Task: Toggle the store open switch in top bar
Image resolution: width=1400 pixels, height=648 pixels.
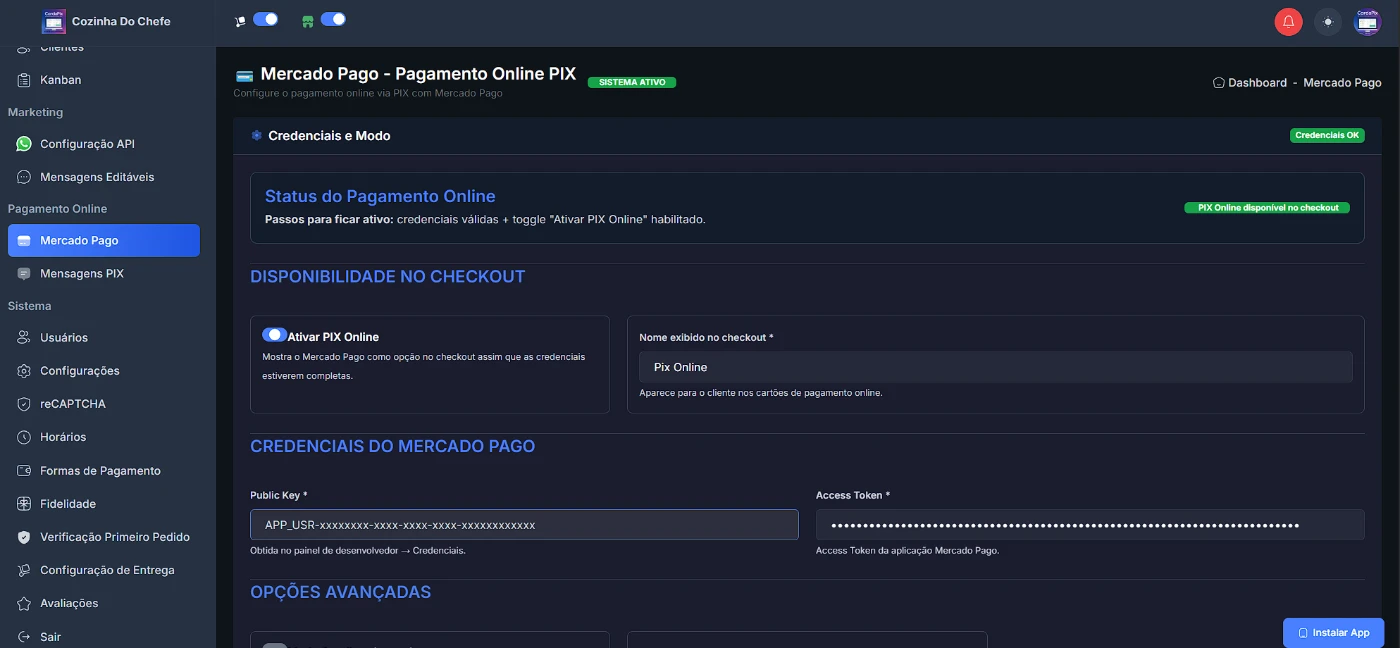Action: (x=333, y=19)
